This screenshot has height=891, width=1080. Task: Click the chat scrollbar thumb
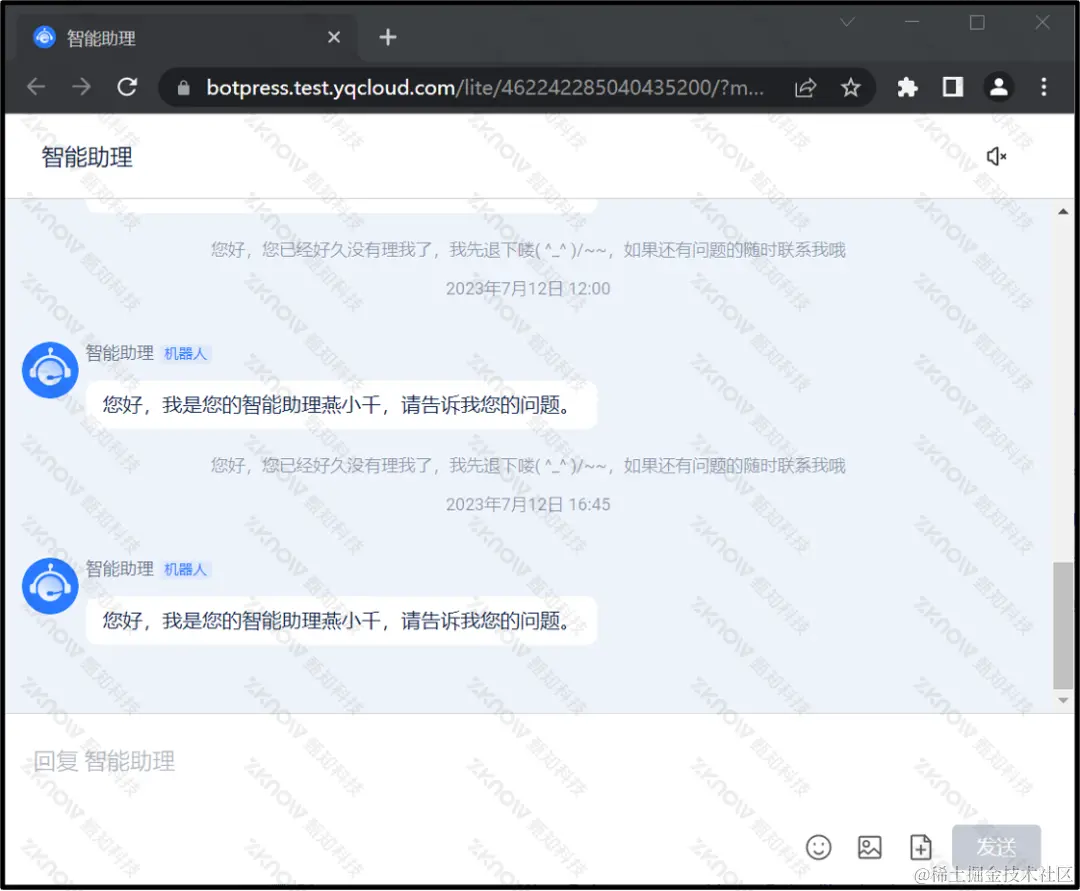pos(1063,625)
